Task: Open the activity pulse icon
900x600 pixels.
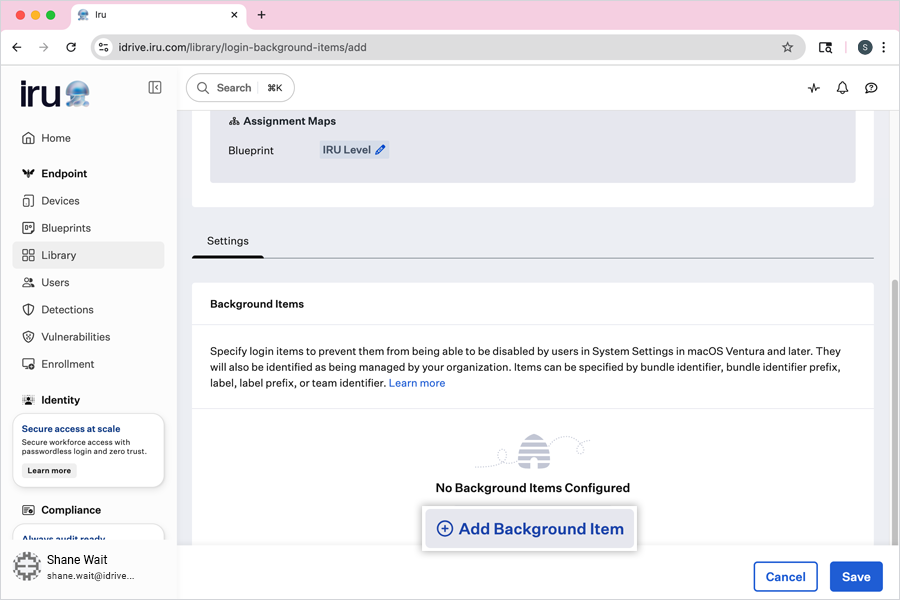Action: tap(814, 88)
